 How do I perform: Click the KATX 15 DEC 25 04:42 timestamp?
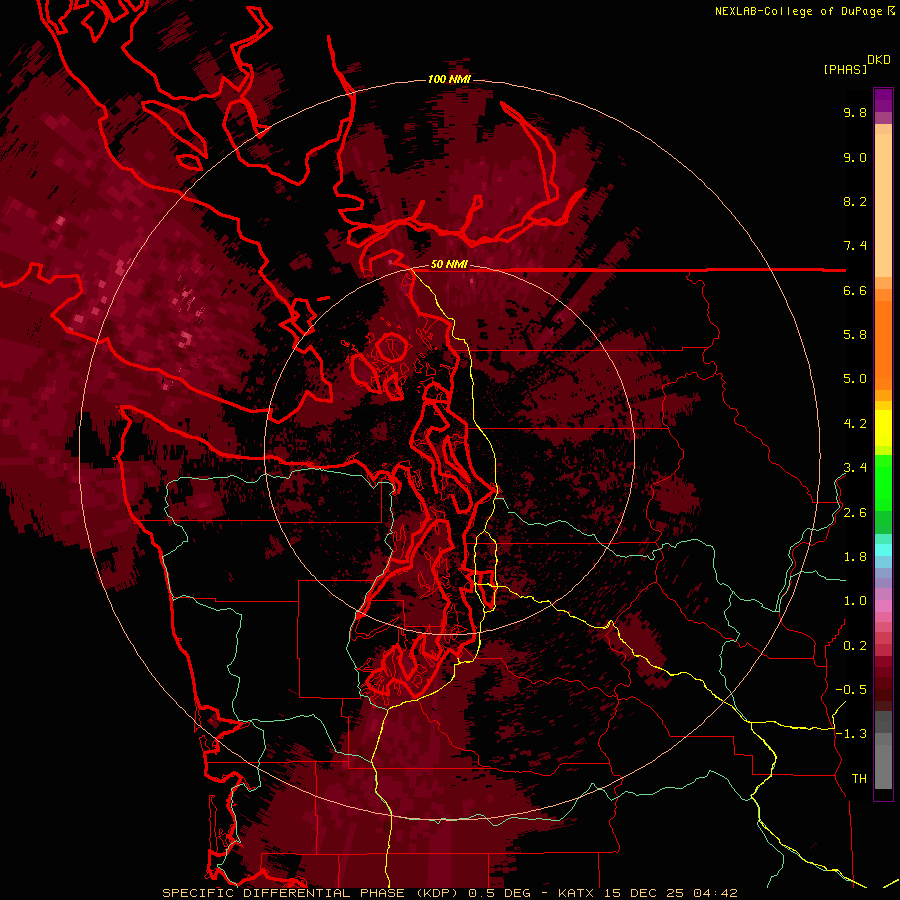[x=647, y=893]
